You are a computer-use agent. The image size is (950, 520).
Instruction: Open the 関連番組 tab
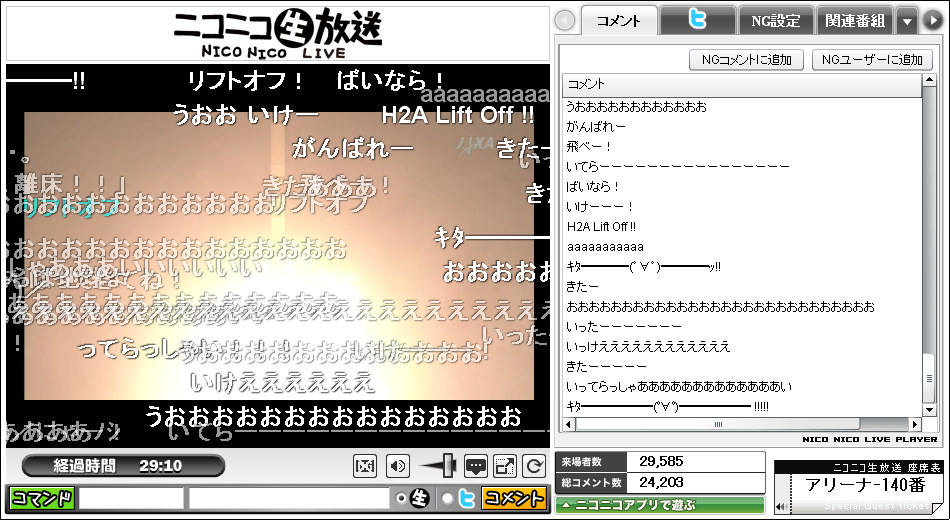click(855, 21)
